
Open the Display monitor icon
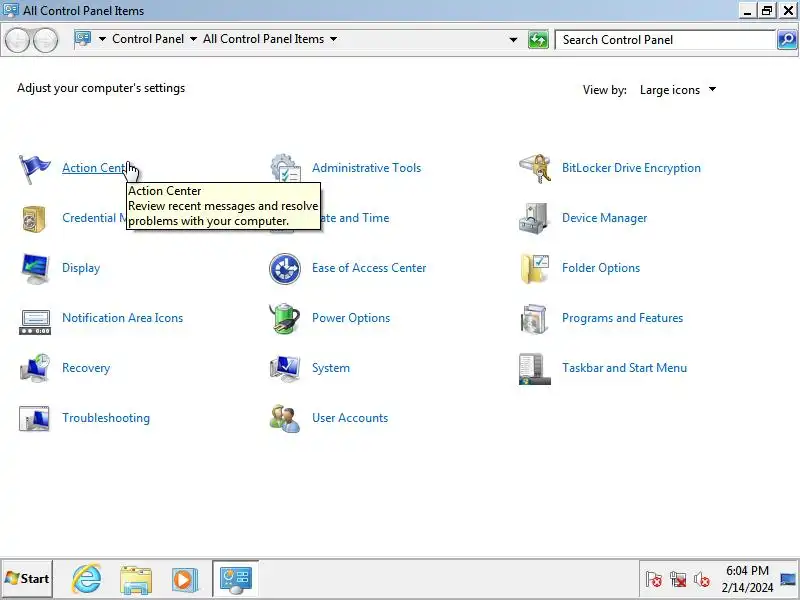35,268
